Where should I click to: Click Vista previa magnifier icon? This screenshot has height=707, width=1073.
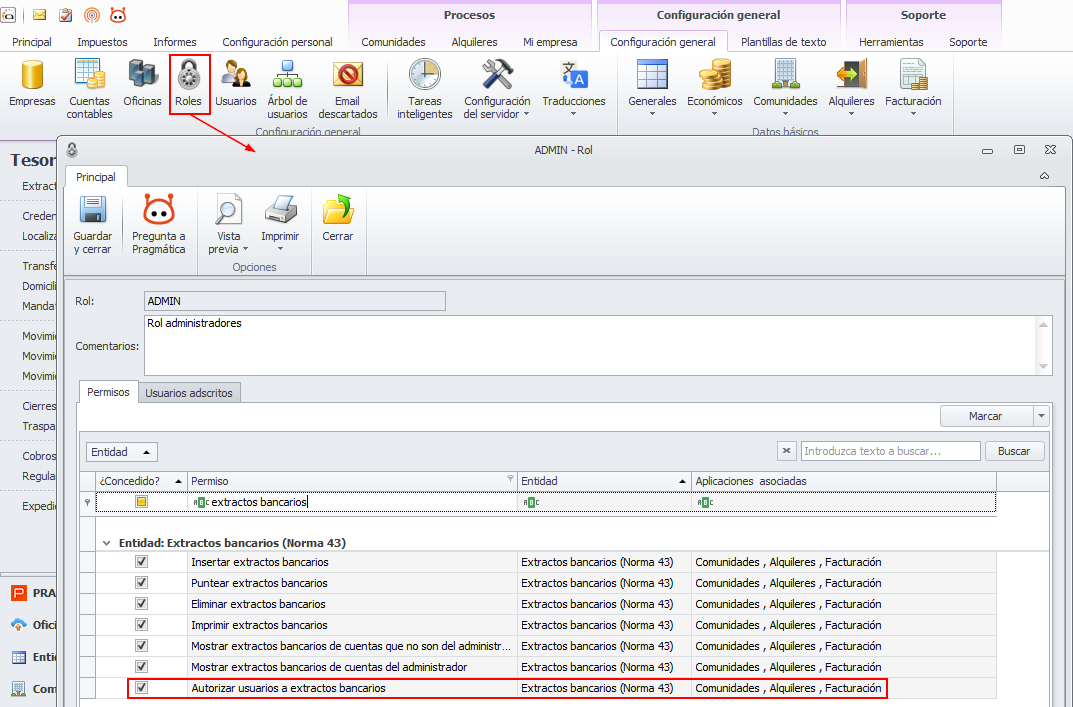click(x=228, y=211)
